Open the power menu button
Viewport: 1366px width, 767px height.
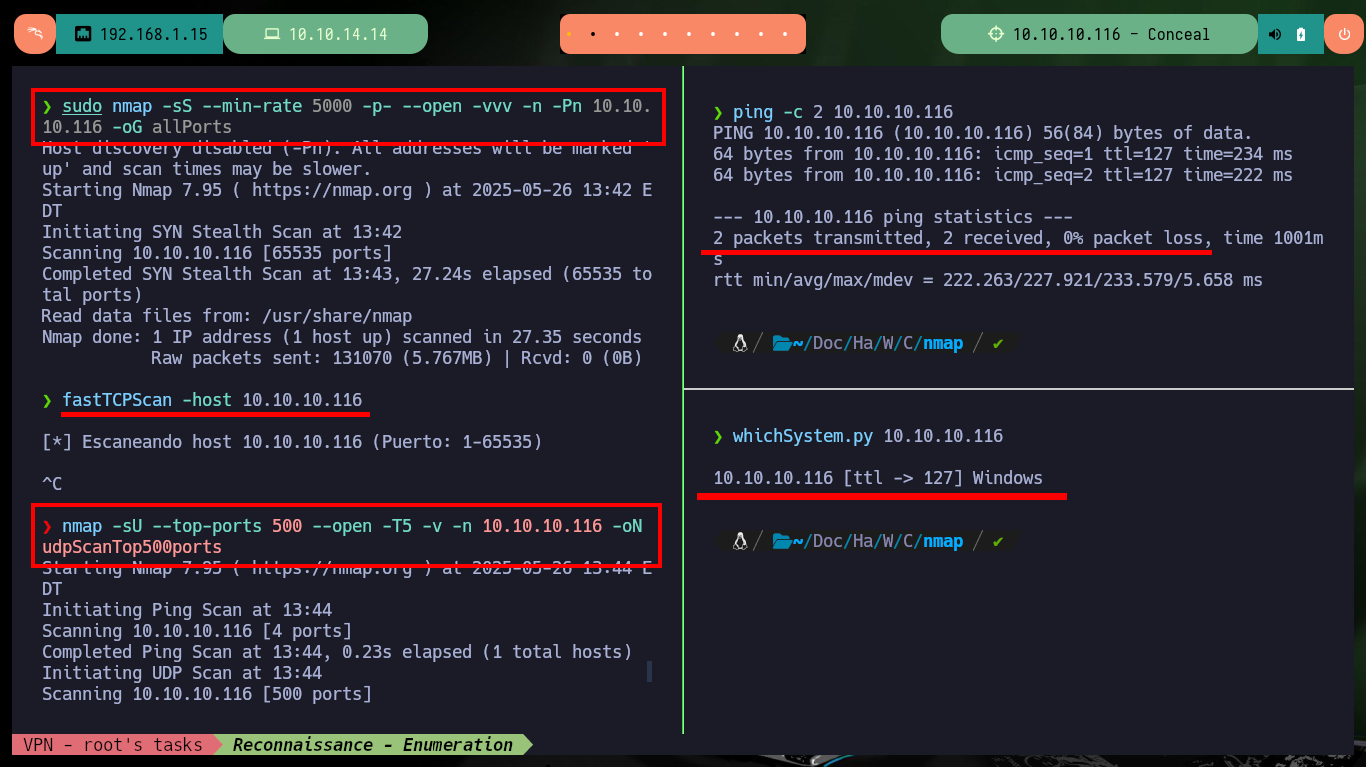[1343, 34]
